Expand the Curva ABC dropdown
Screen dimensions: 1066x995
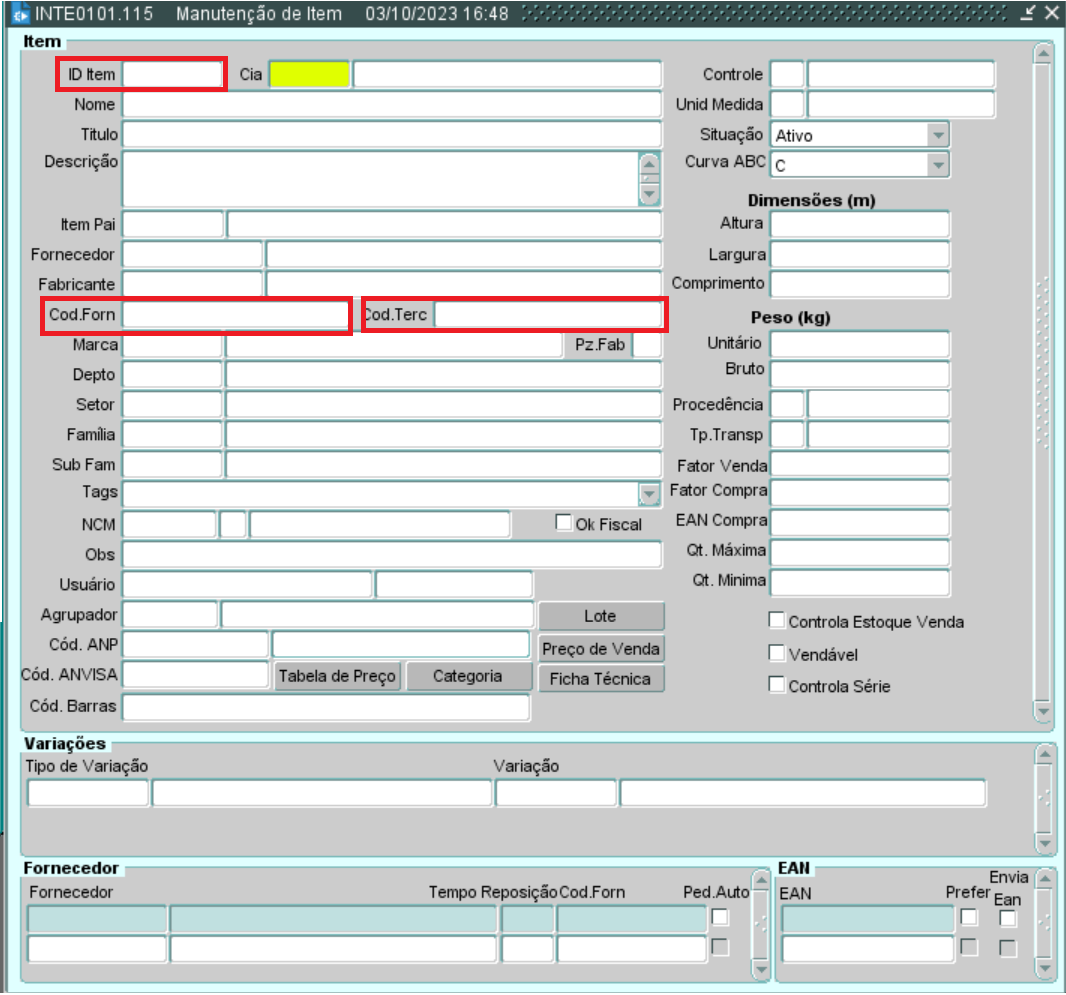click(x=937, y=165)
